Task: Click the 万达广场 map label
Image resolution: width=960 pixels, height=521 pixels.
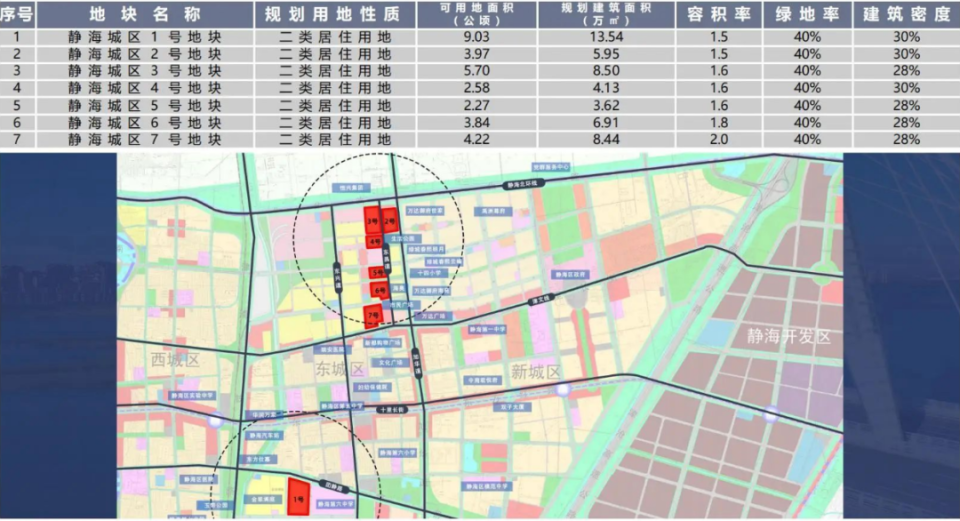Action: [434, 317]
